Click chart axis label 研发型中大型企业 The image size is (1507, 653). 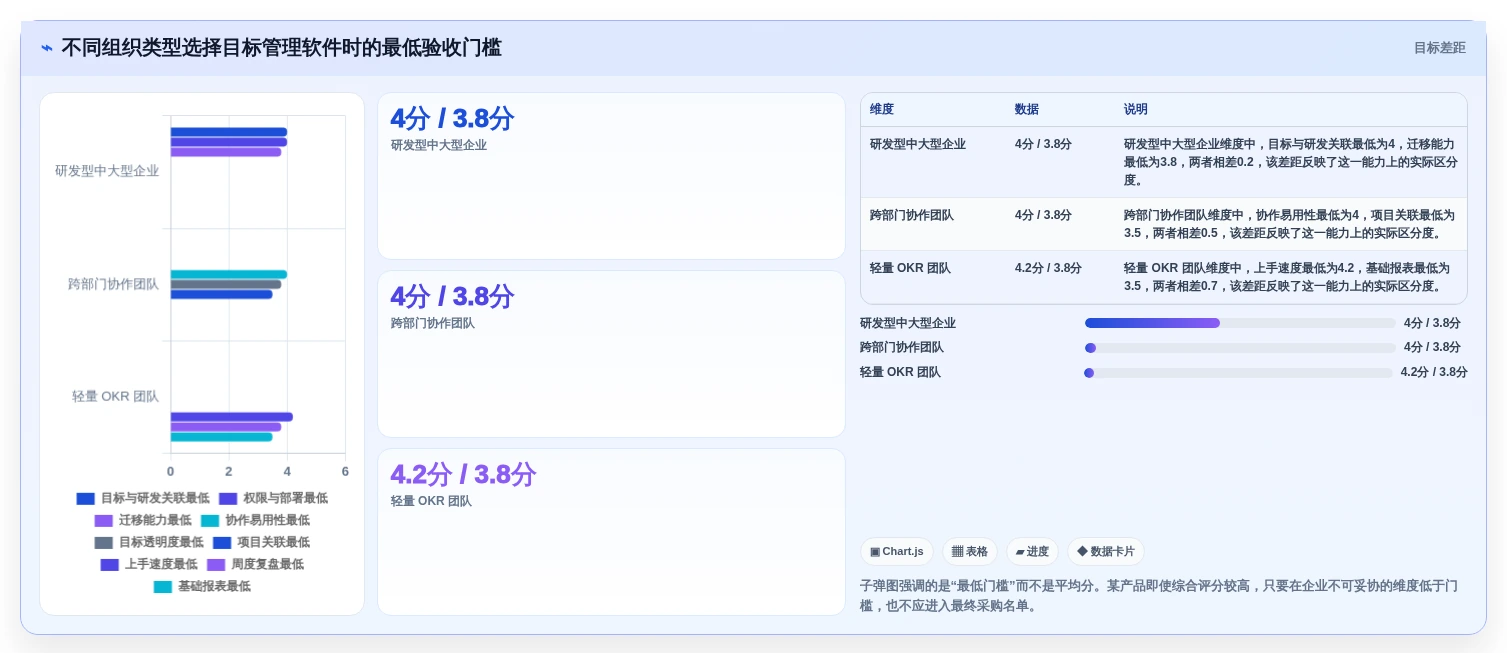tap(107, 171)
